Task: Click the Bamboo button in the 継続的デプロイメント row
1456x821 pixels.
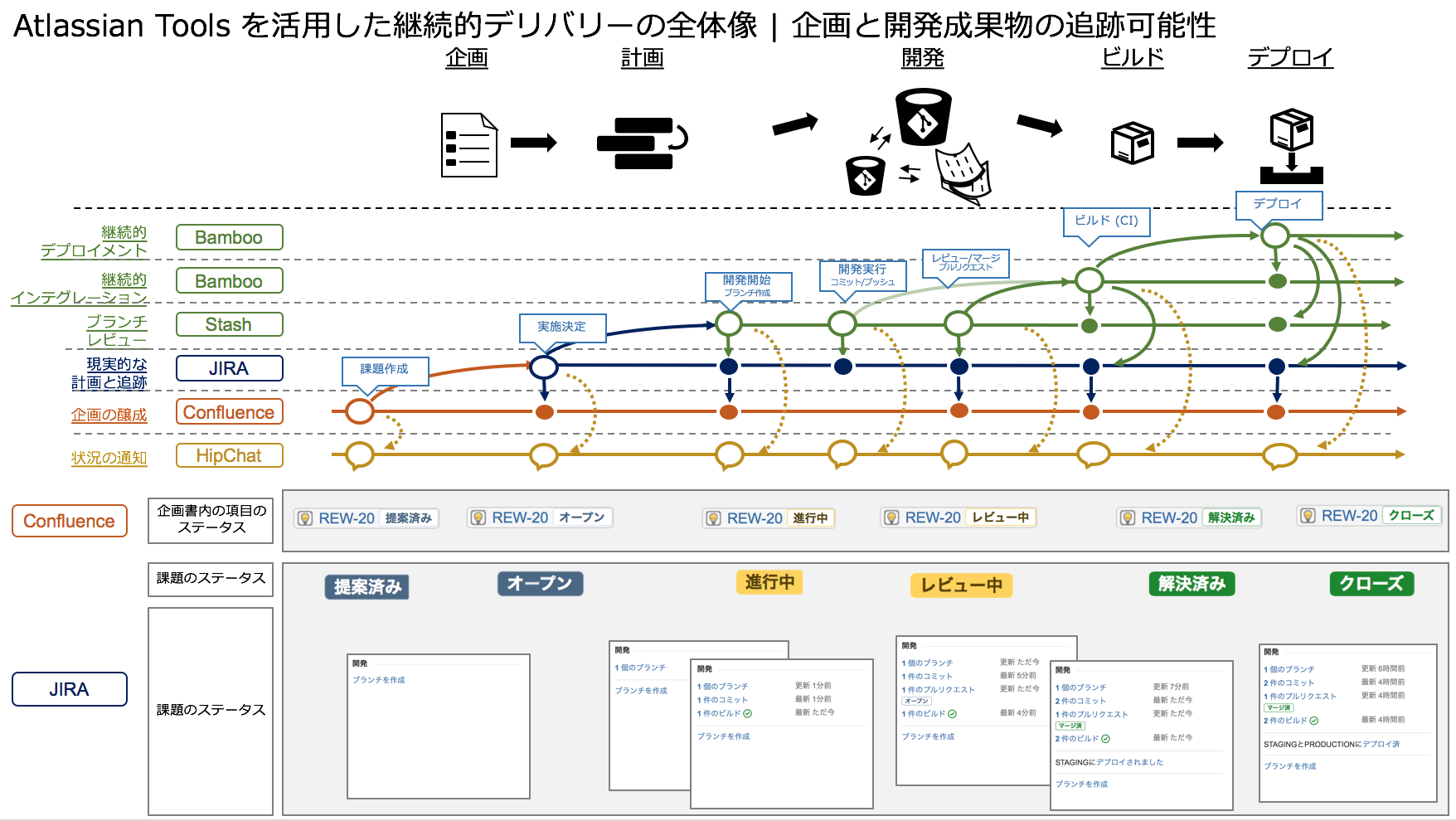Action: point(230,237)
